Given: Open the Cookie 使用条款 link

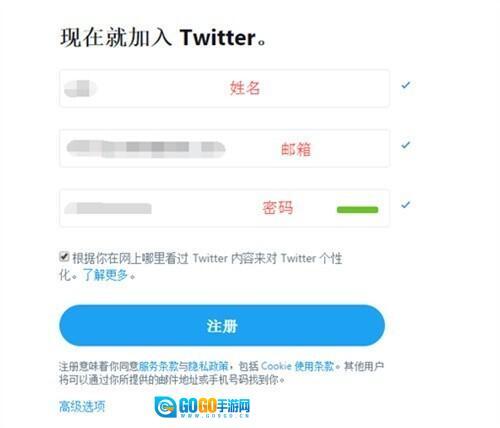Looking at the screenshot, I should point(298,366).
